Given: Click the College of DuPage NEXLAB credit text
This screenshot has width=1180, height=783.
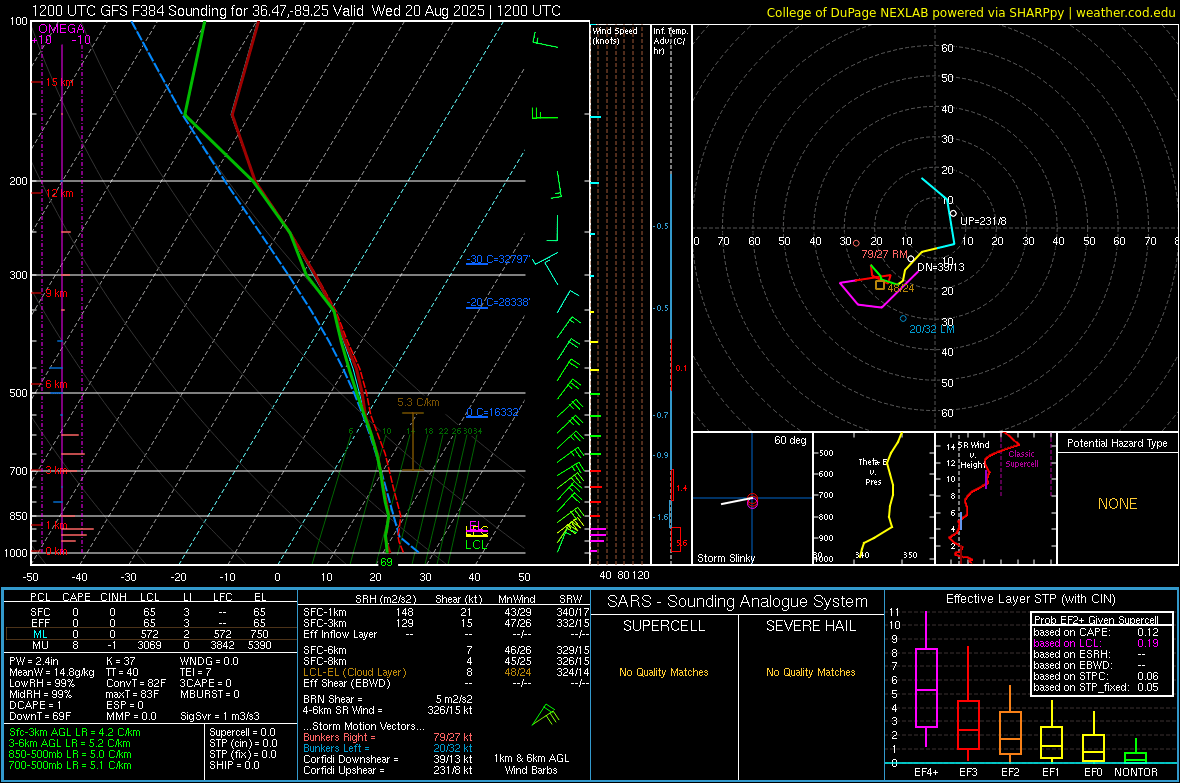Looking at the screenshot, I should tap(970, 12).
